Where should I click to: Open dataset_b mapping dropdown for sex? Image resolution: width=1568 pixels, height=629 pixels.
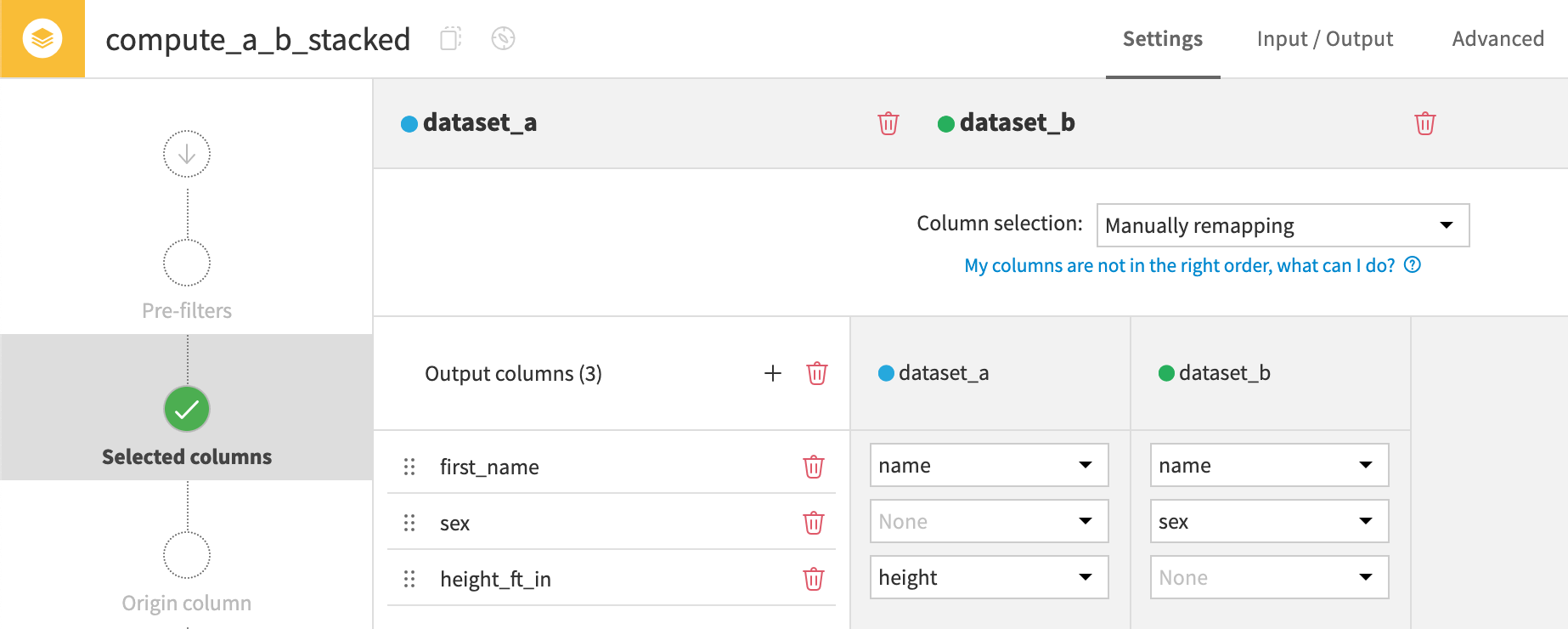1270,521
